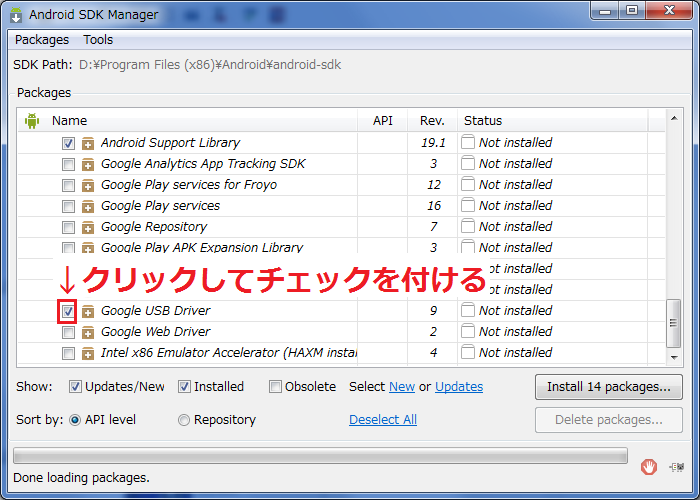Click revision 16 cell for Google Play services
Viewport: 700px width, 500px height.
click(433, 206)
